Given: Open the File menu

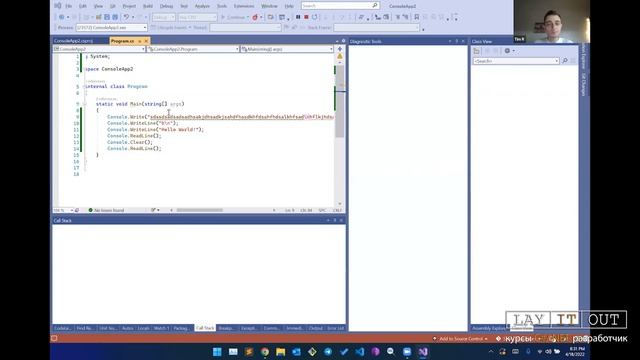Looking at the screenshot, I should [x=69, y=6].
